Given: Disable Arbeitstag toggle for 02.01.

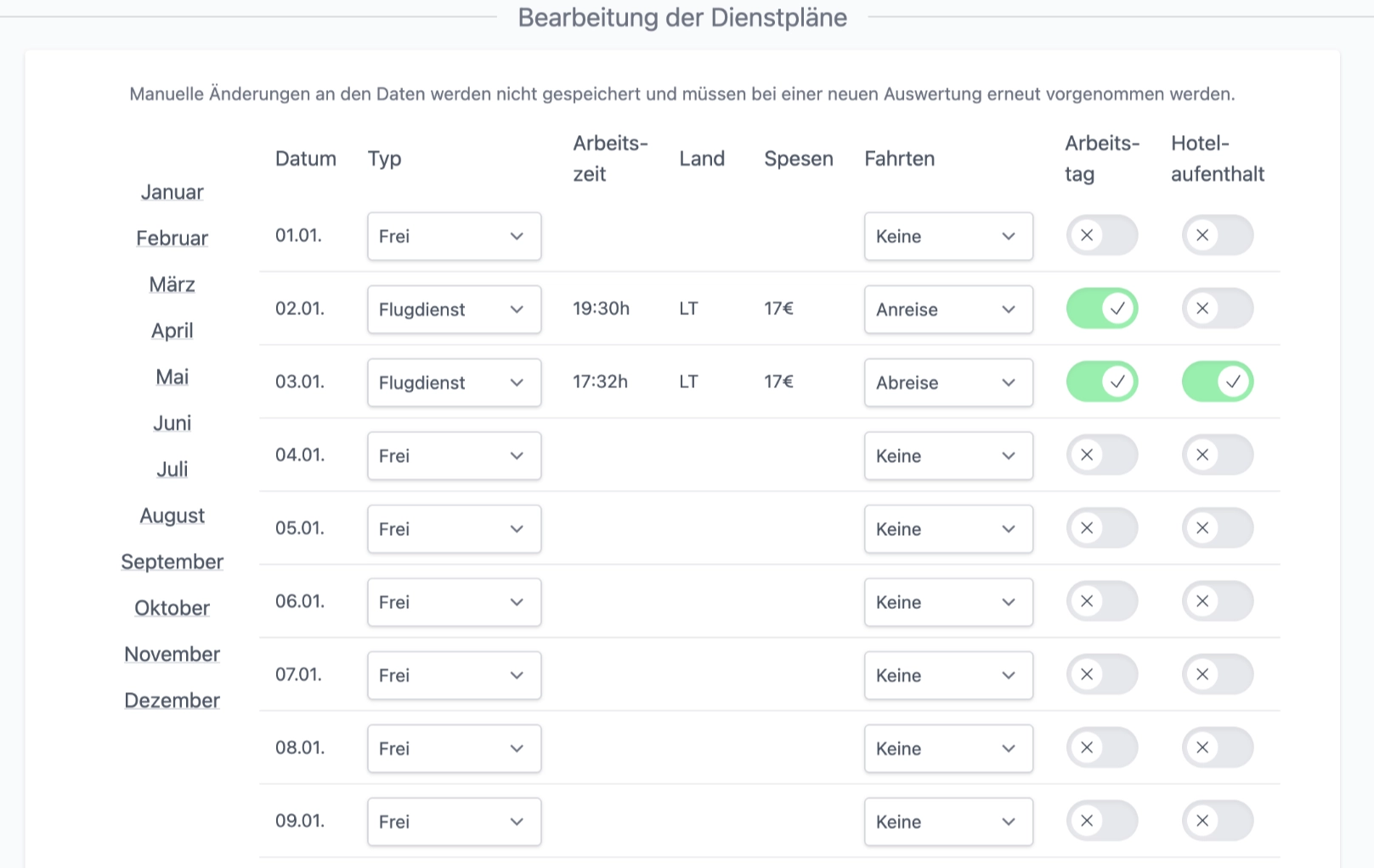Looking at the screenshot, I should point(1101,308).
